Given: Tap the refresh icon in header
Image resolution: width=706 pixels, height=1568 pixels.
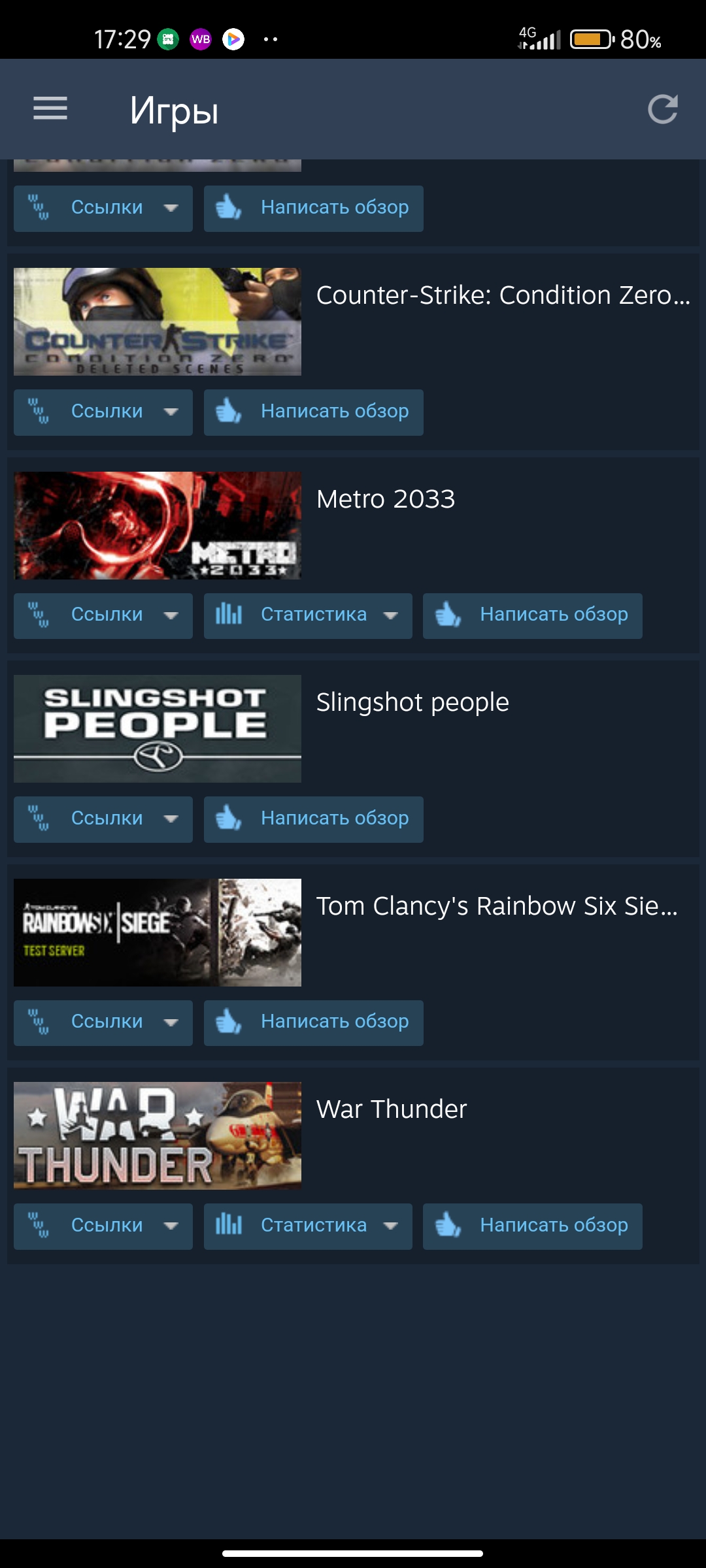Looking at the screenshot, I should (662, 109).
